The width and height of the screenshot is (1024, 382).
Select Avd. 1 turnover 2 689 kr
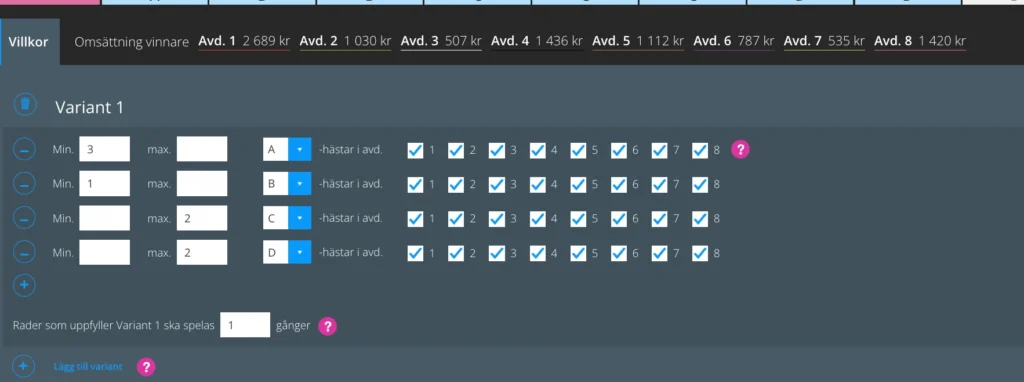[x=244, y=42]
